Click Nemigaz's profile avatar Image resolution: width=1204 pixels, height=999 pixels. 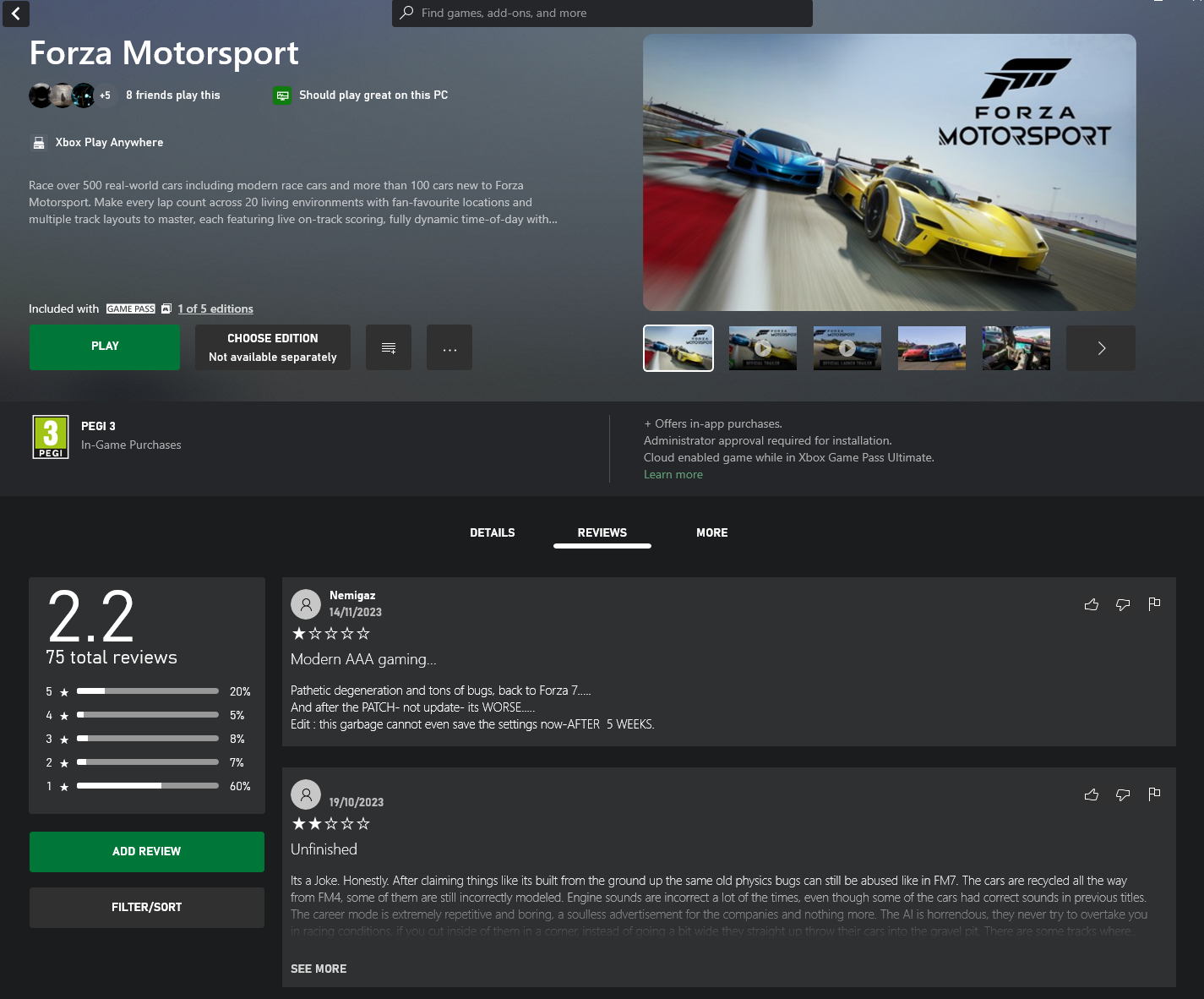pos(306,604)
